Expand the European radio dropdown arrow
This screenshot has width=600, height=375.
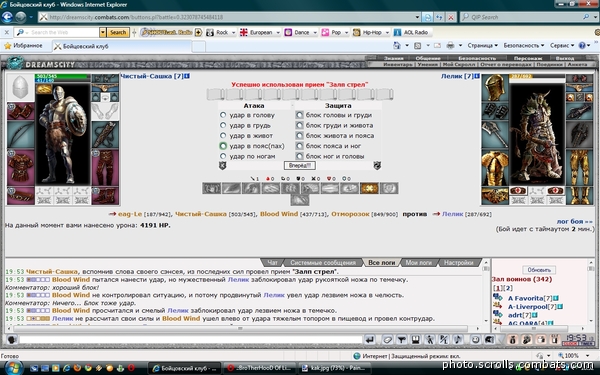[x=278, y=33]
